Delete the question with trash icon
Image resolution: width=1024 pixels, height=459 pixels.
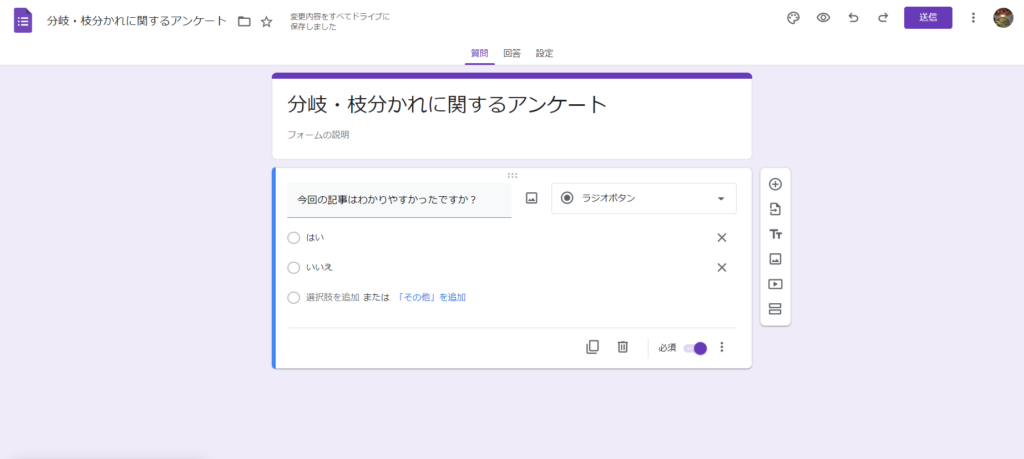click(623, 347)
